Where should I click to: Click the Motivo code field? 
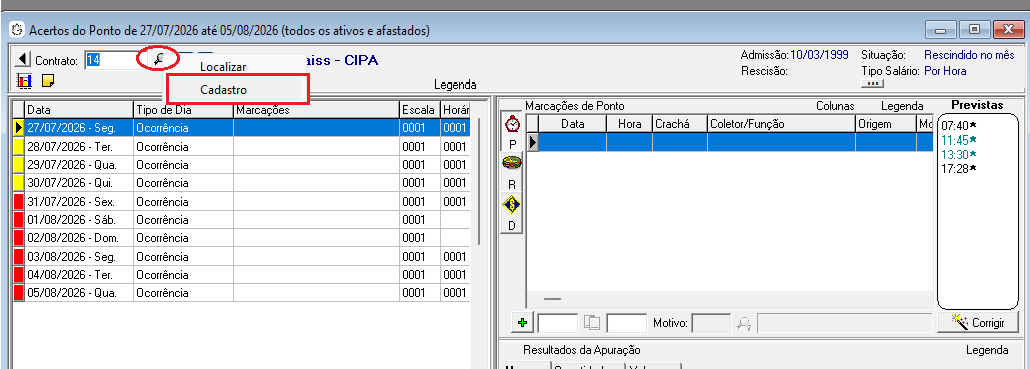click(x=711, y=322)
